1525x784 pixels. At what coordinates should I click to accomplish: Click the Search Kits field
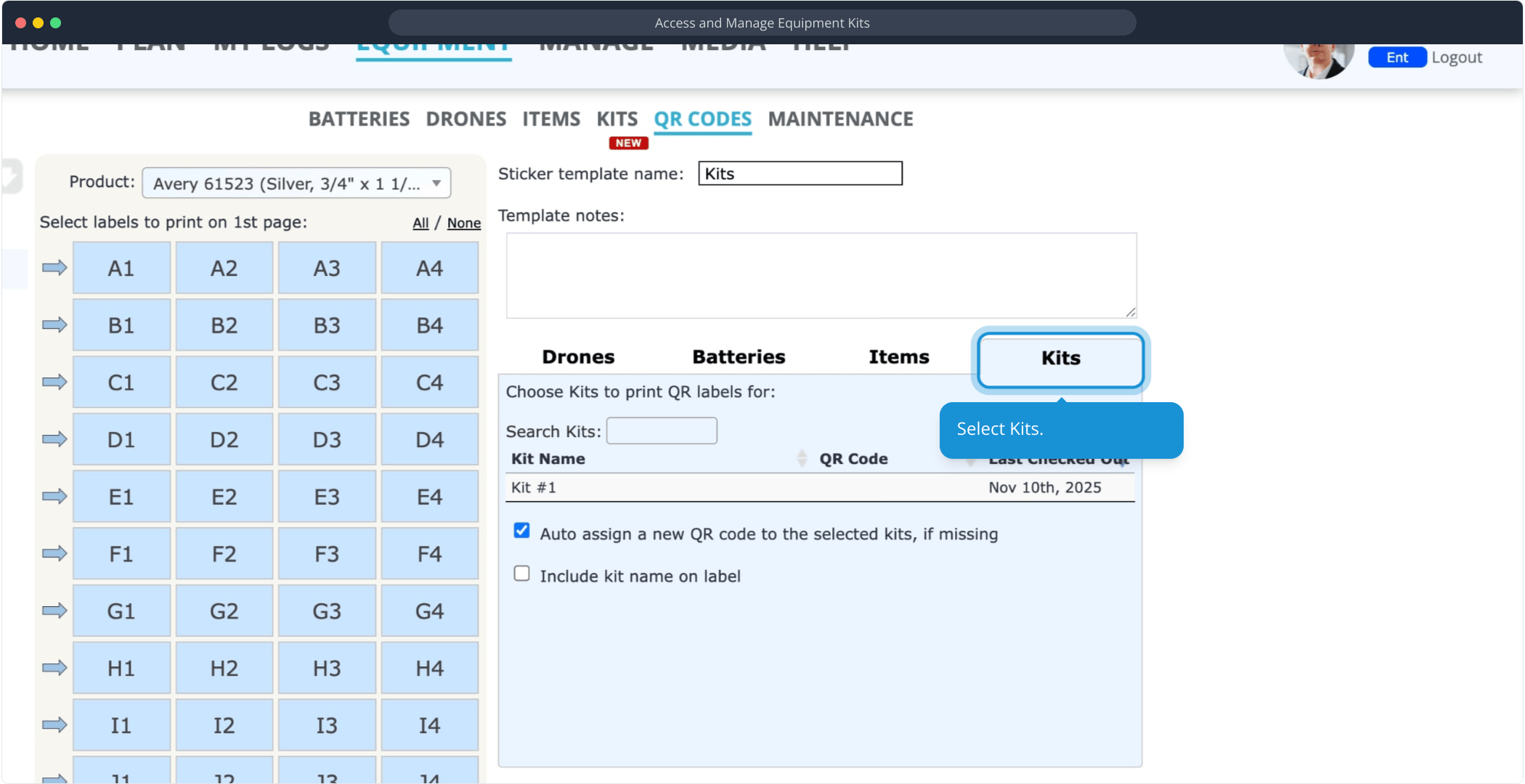(662, 431)
